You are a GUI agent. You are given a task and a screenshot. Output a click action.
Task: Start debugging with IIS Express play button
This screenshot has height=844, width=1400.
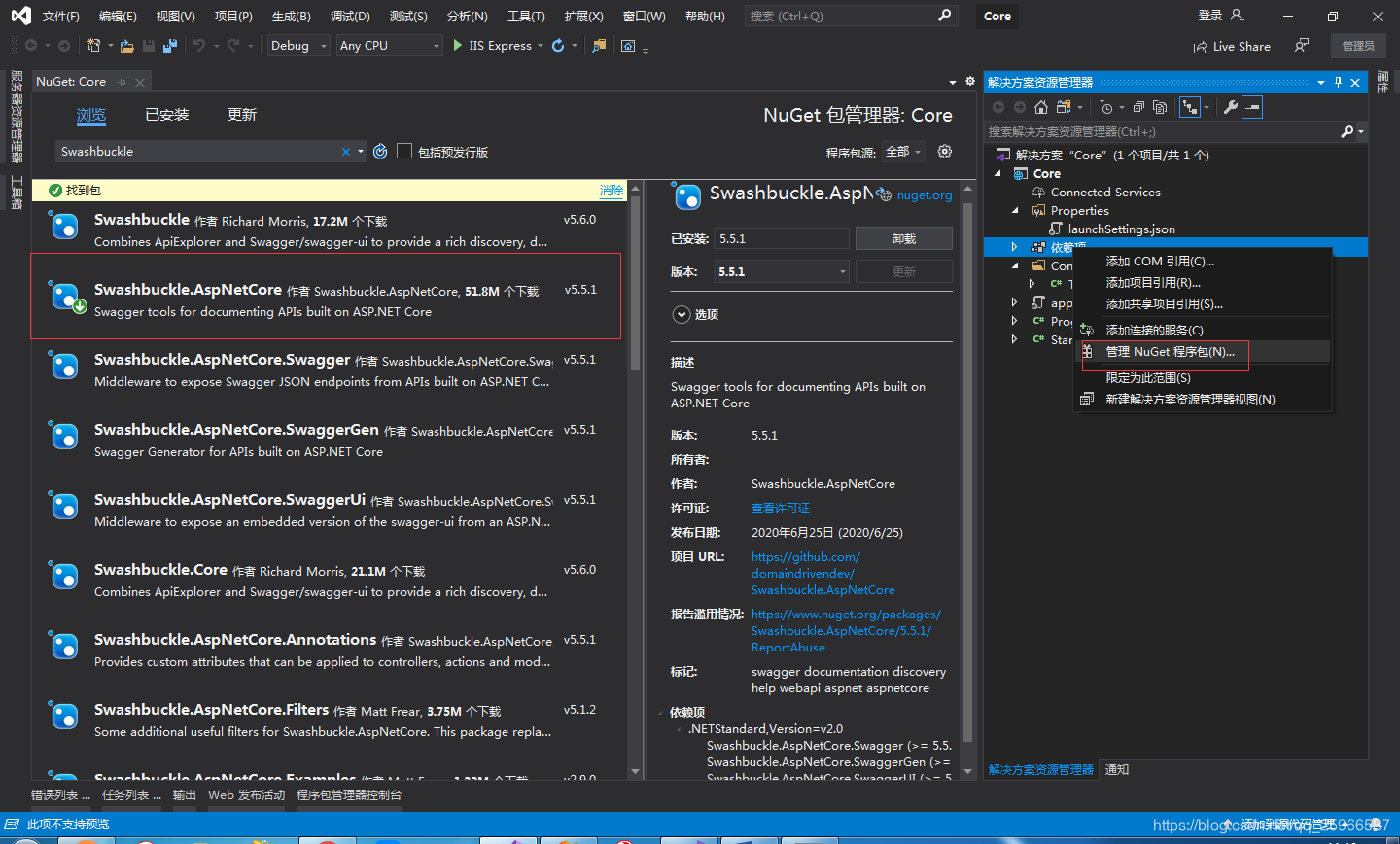tap(458, 46)
